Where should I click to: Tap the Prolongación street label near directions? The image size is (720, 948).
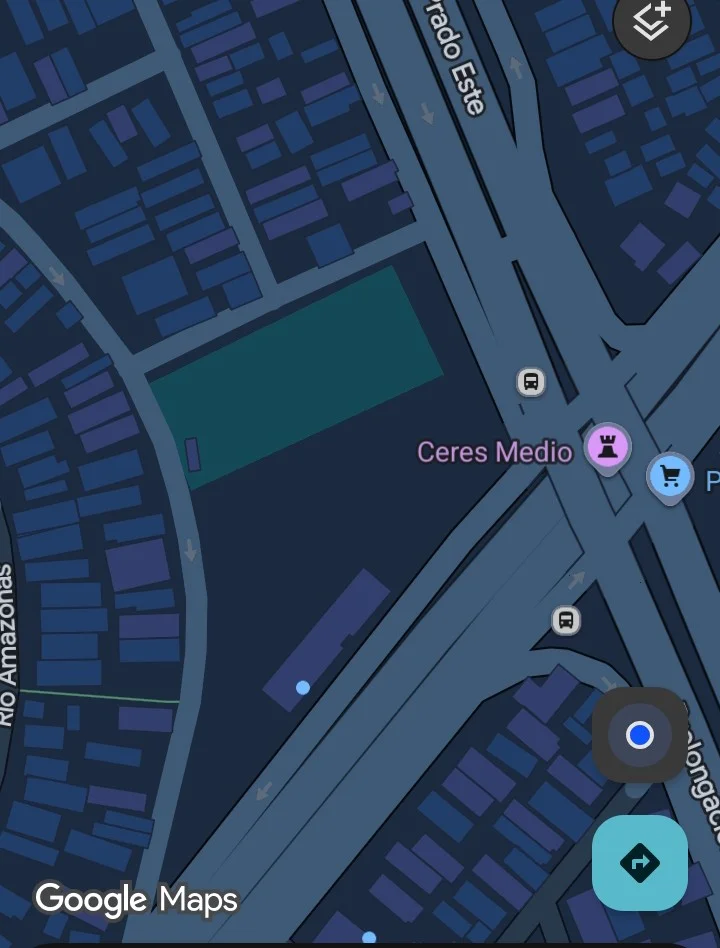pos(704,786)
